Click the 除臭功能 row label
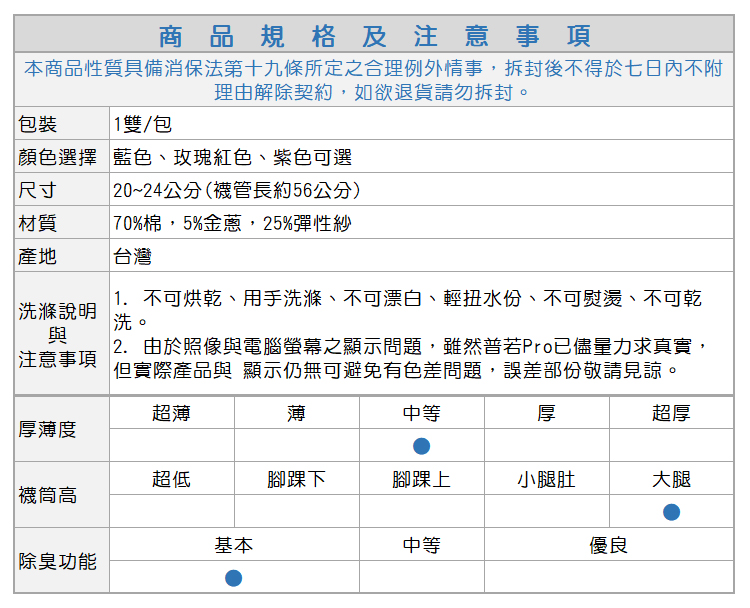 [x=57, y=562]
